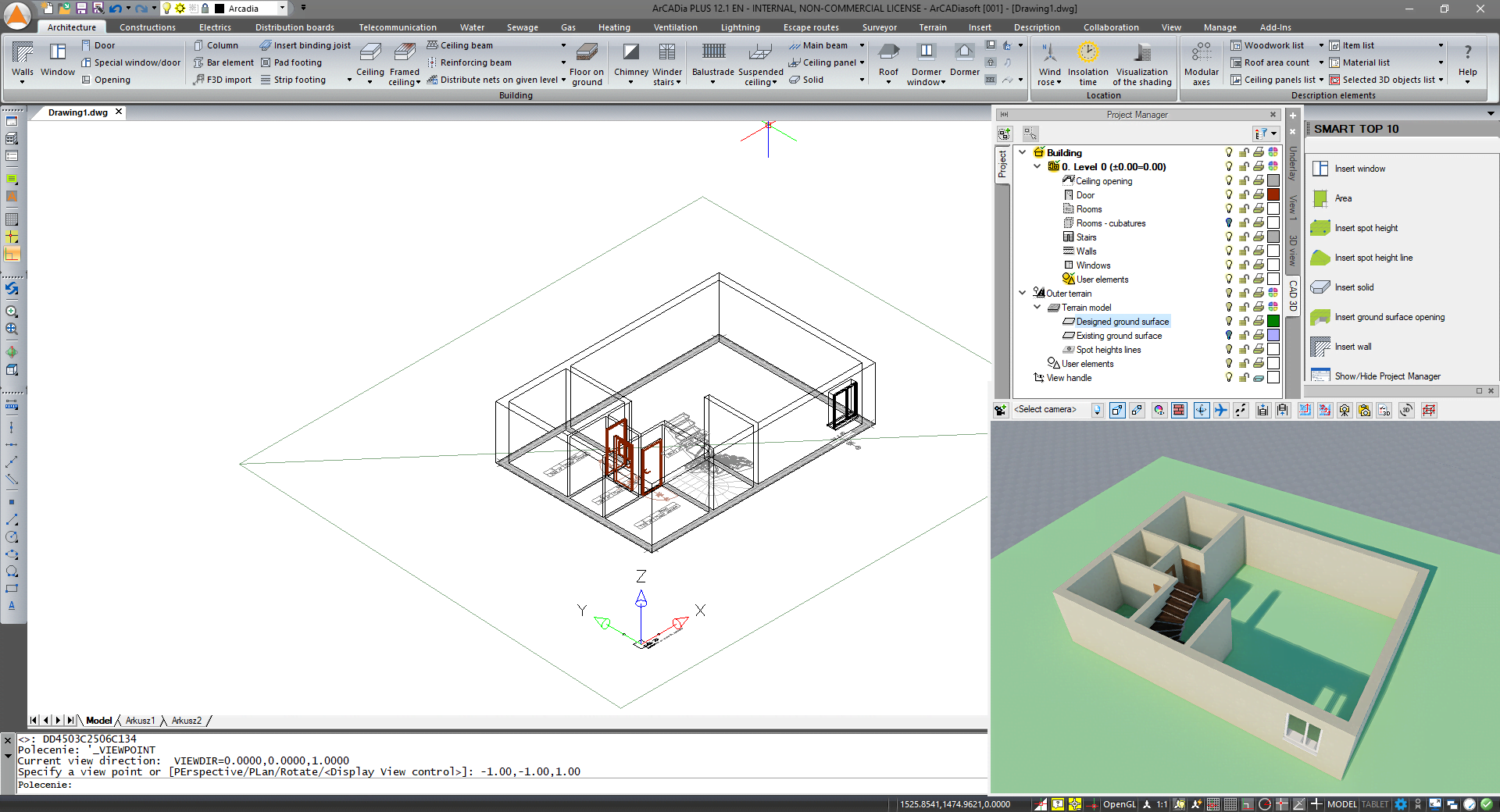Lock the Door layer with its padlock
Viewport: 1500px width, 812px height.
pos(1245,195)
